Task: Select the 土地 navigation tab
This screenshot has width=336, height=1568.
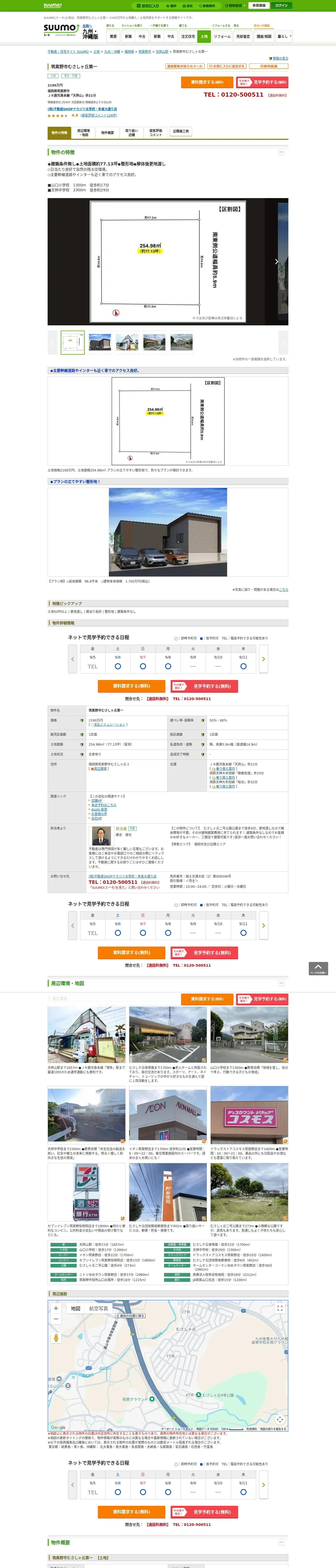Action: [204, 37]
